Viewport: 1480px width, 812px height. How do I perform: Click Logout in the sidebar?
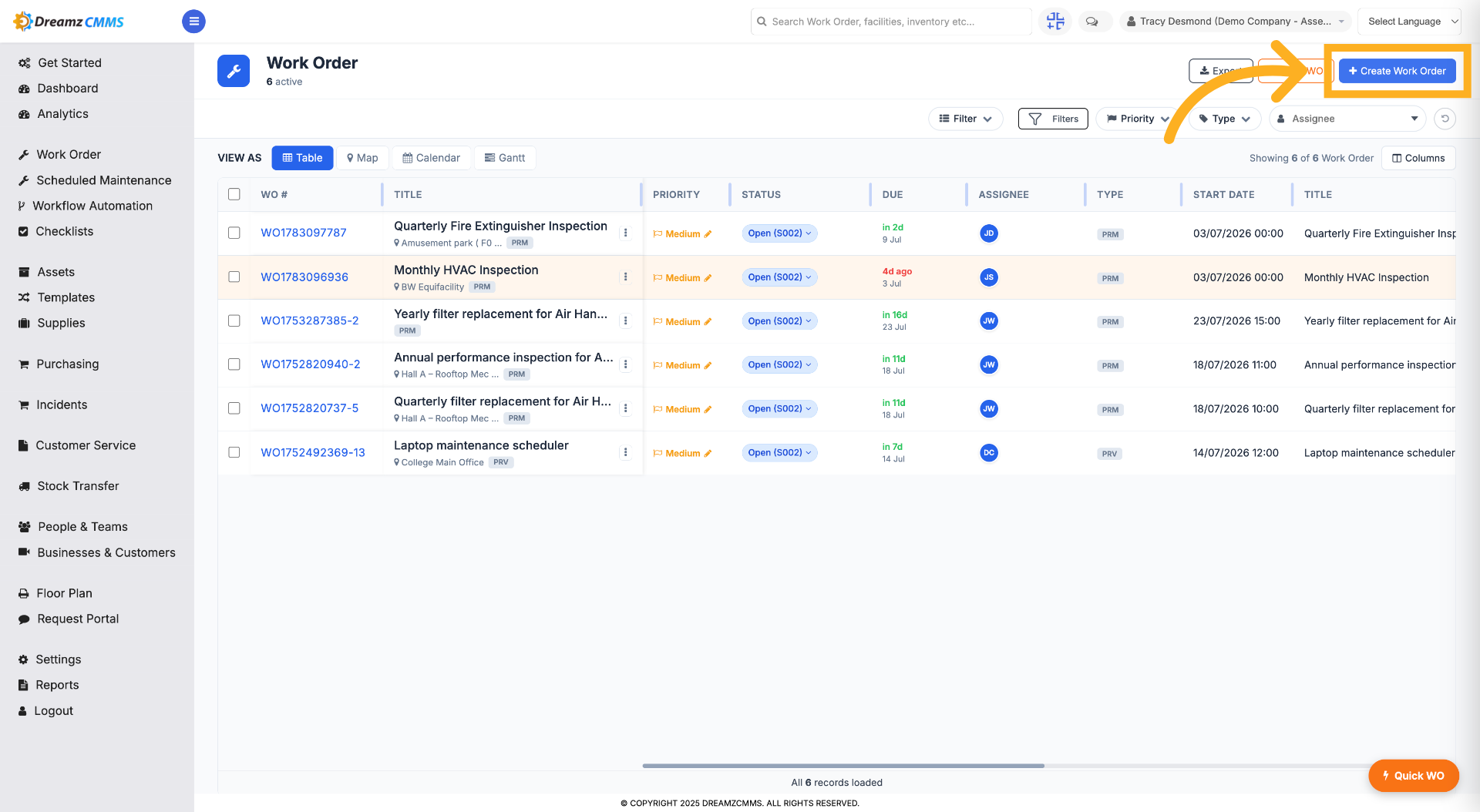click(53, 711)
